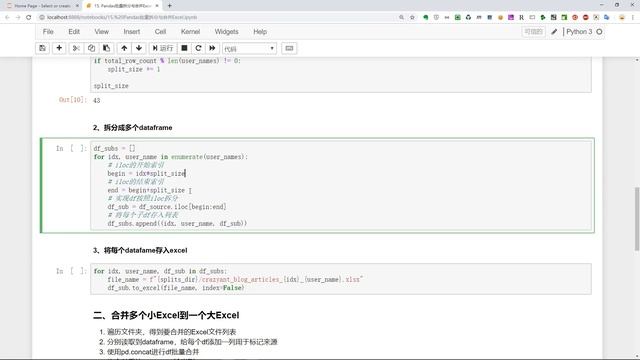This screenshot has height=360, width=640.
Task: Go back in browser history
Action: (7, 17)
